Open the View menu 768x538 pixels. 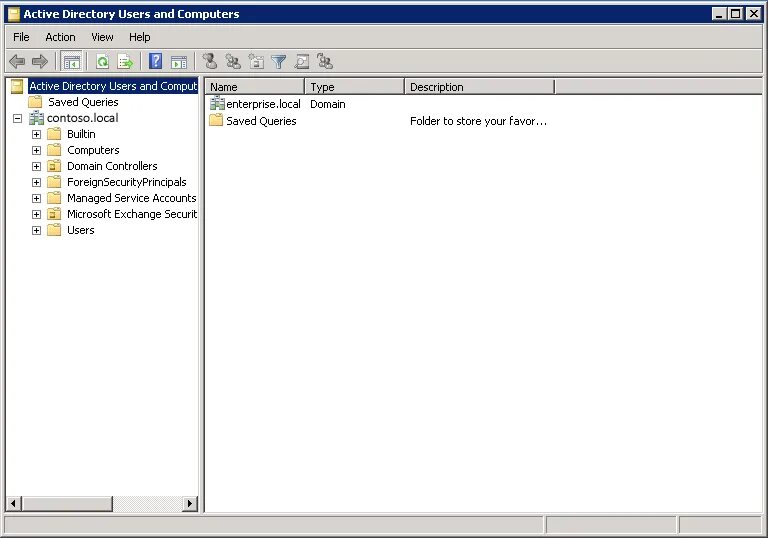(x=102, y=37)
